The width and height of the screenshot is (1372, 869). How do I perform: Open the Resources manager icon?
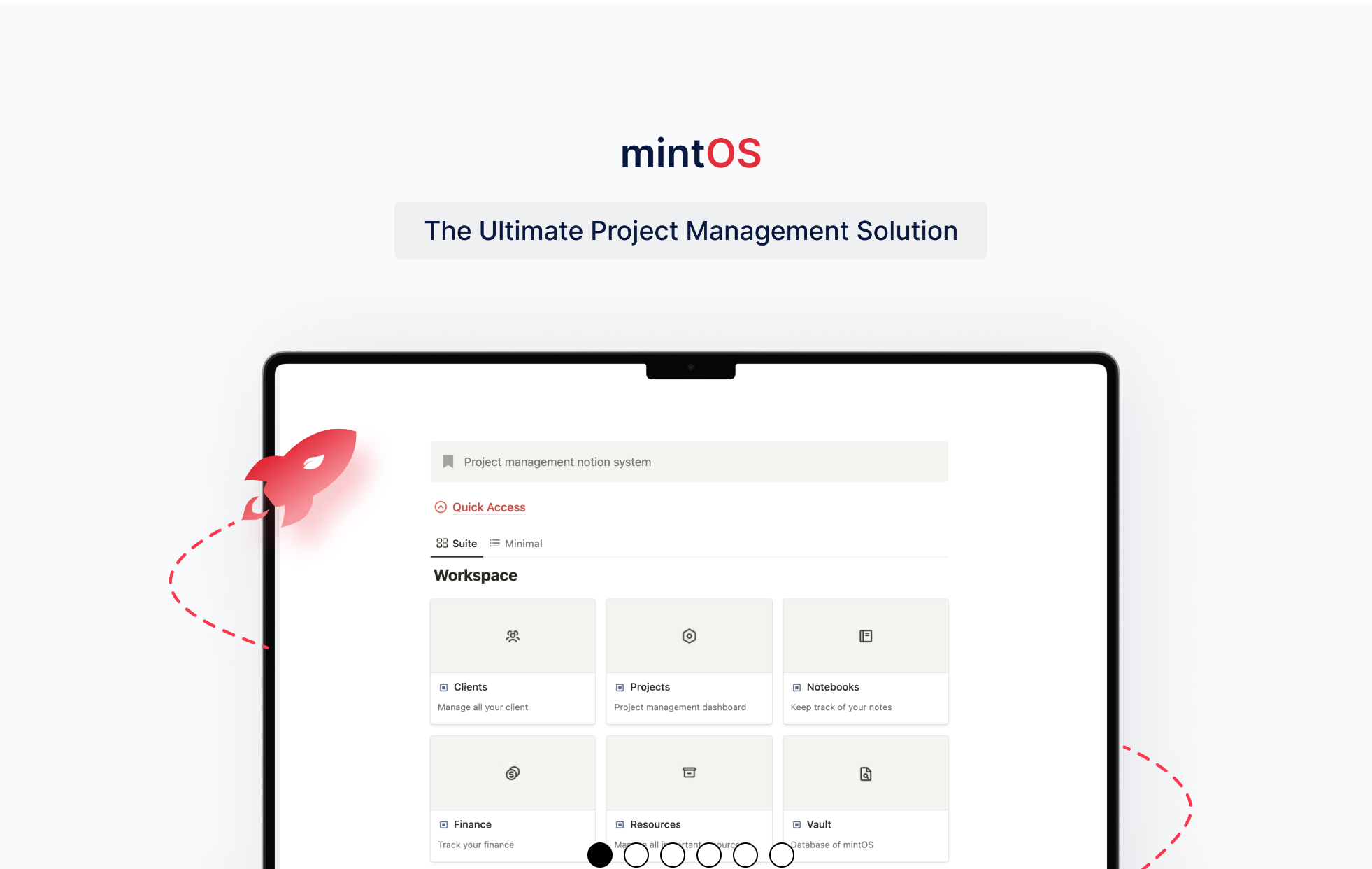(x=689, y=773)
